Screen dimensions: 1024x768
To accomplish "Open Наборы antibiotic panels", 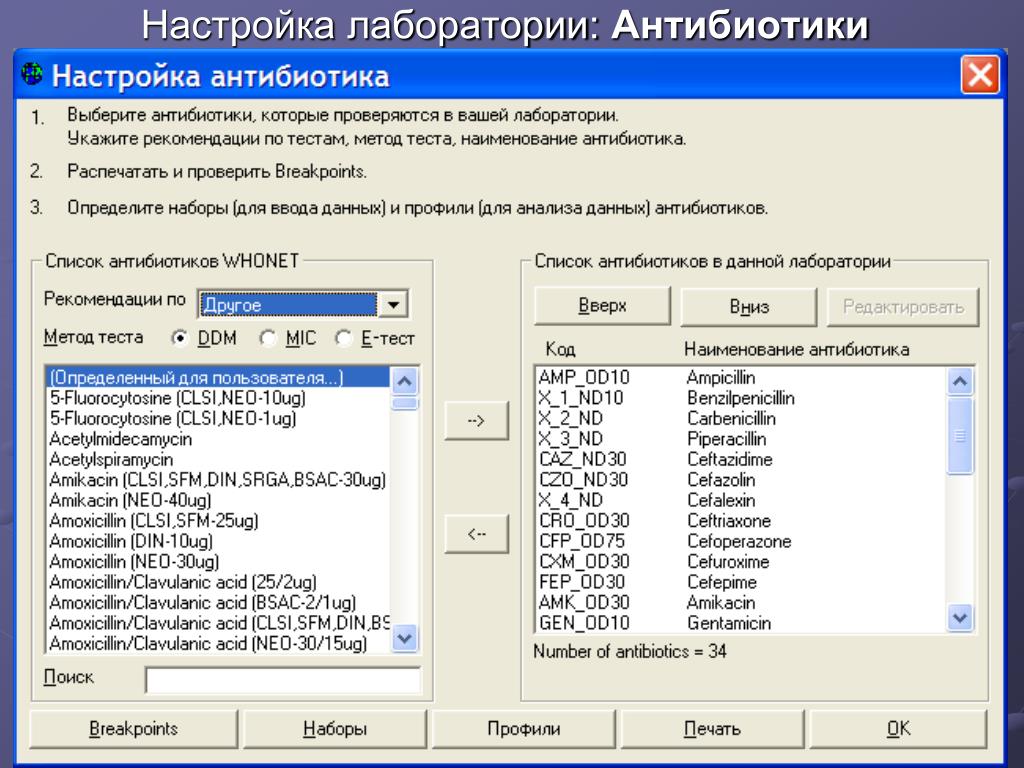I will tap(334, 729).
